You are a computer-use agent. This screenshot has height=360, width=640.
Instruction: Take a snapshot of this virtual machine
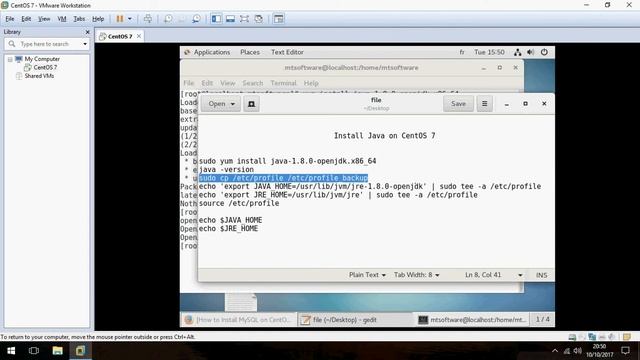[x=168, y=19]
